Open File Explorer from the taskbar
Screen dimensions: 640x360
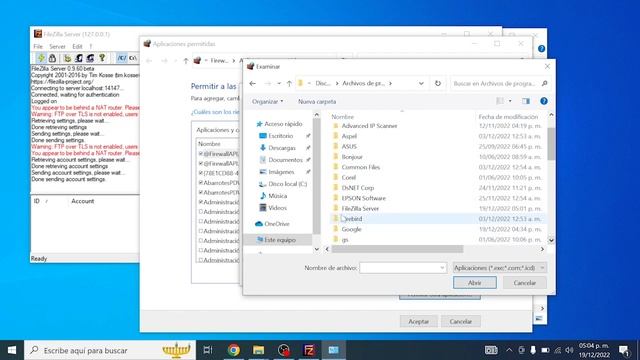[258, 350]
